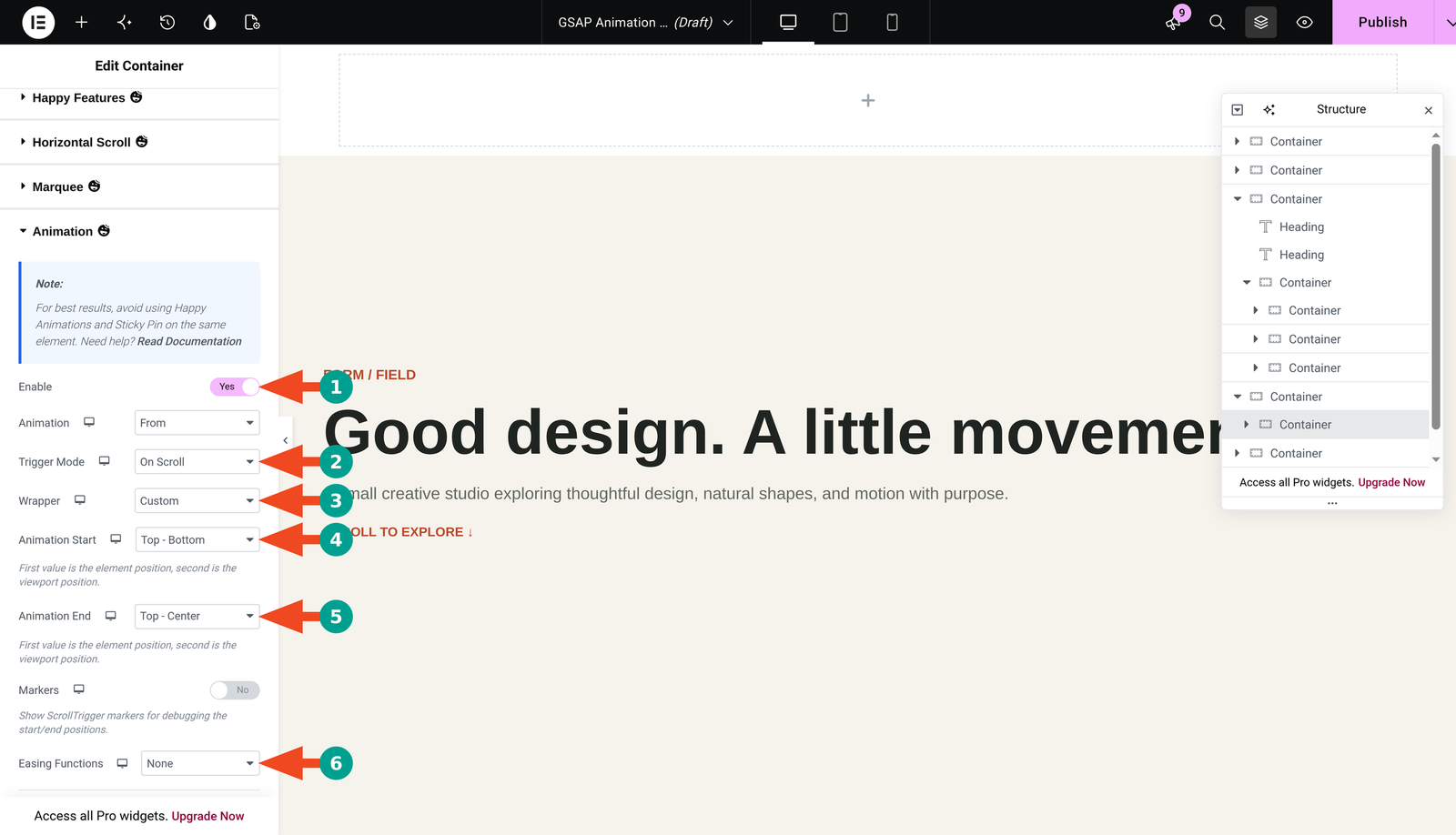The image size is (1456, 835).
Task: Switch to tablet view
Action: click(x=840, y=22)
